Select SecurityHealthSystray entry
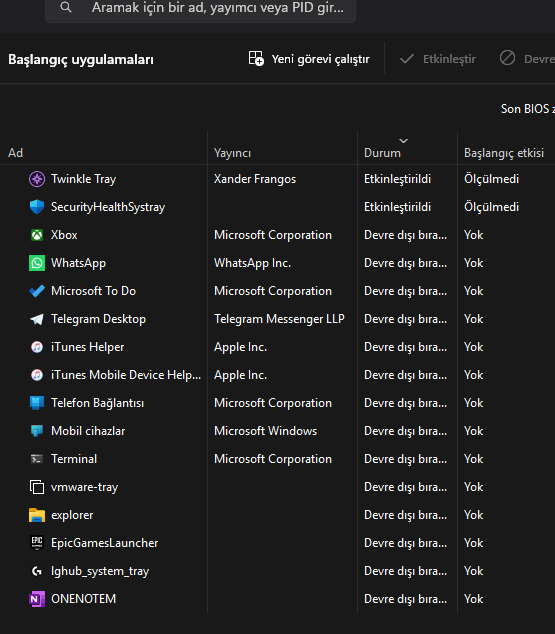 click(x=108, y=207)
